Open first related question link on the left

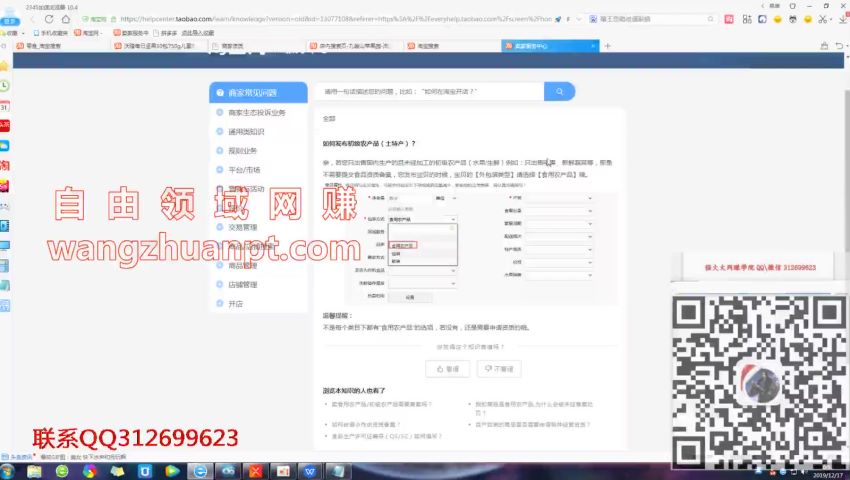(x=382, y=404)
